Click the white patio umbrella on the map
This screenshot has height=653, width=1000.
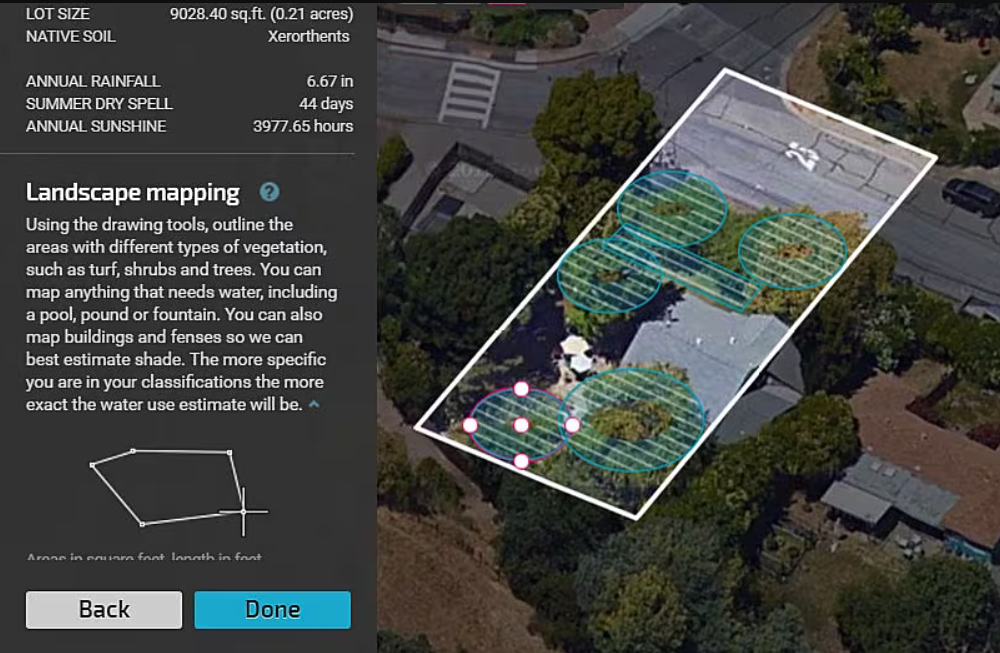pyautogui.click(x=576, y=347)
